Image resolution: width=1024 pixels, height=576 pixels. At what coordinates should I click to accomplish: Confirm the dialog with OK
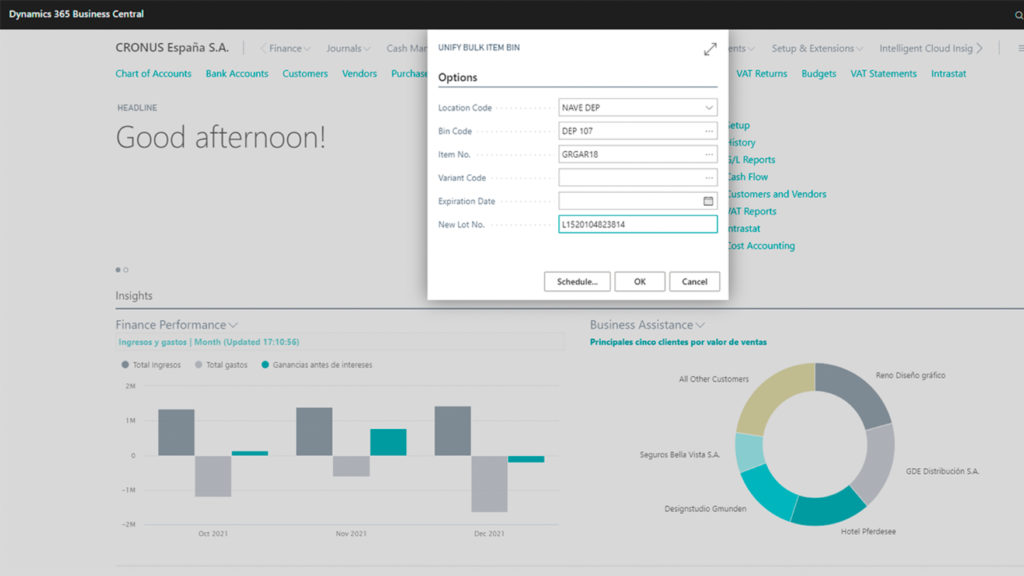coord(639,281)
